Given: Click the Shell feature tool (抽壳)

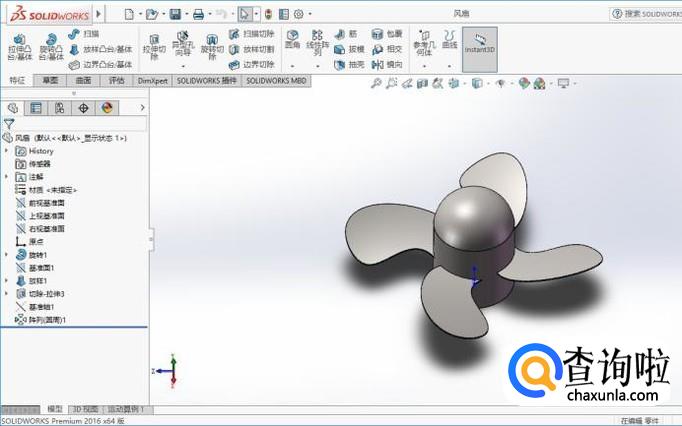Looking at the screenshot, I should [350, 64].
